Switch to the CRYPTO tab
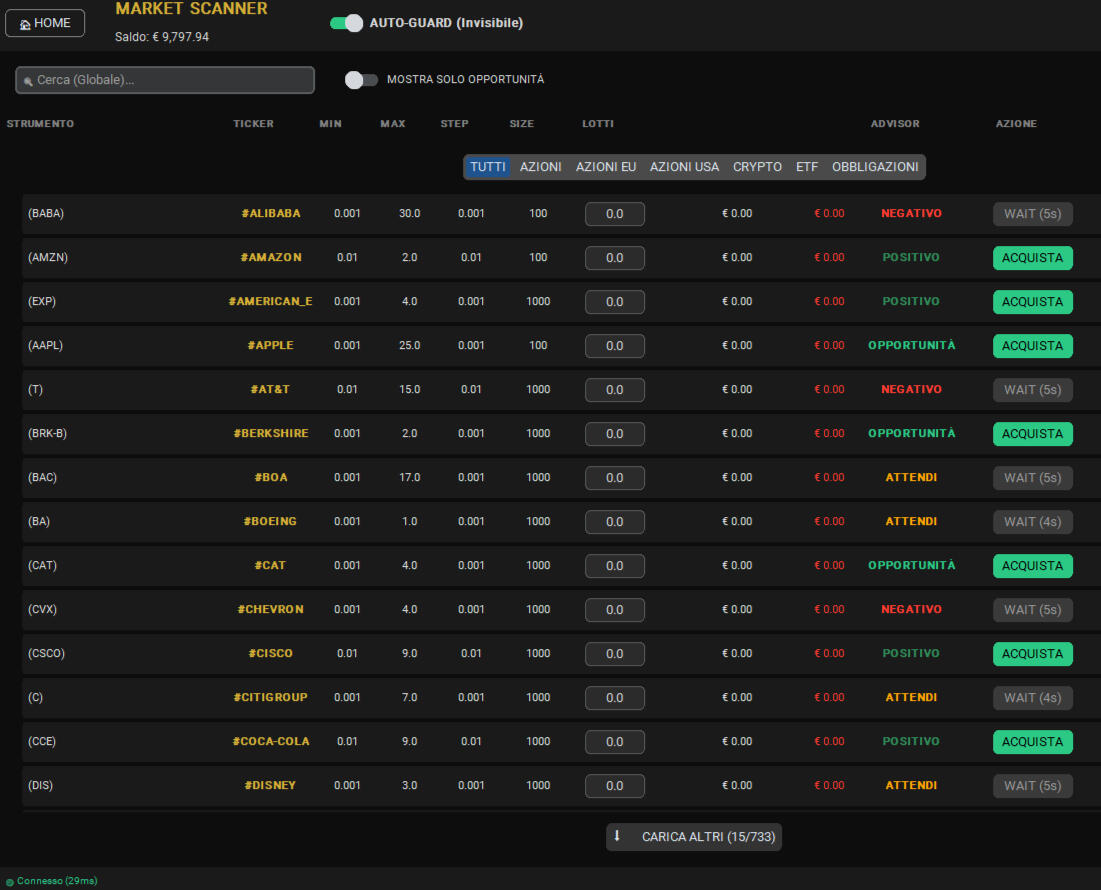1101x890 pixels. click(x=757, y=167)
